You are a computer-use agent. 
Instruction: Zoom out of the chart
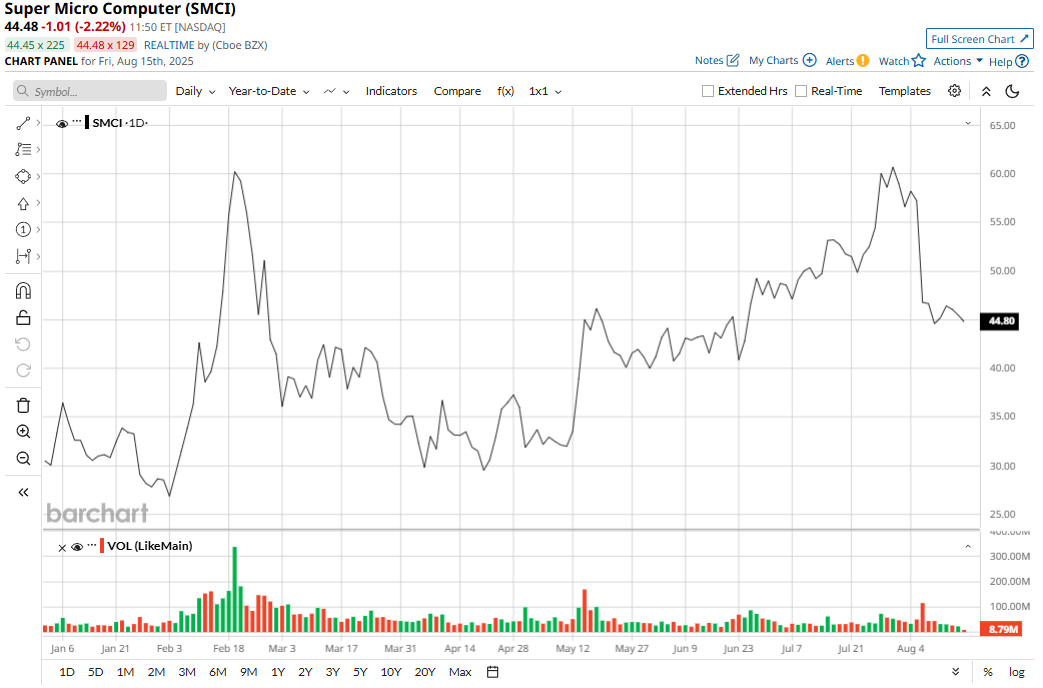23,458
